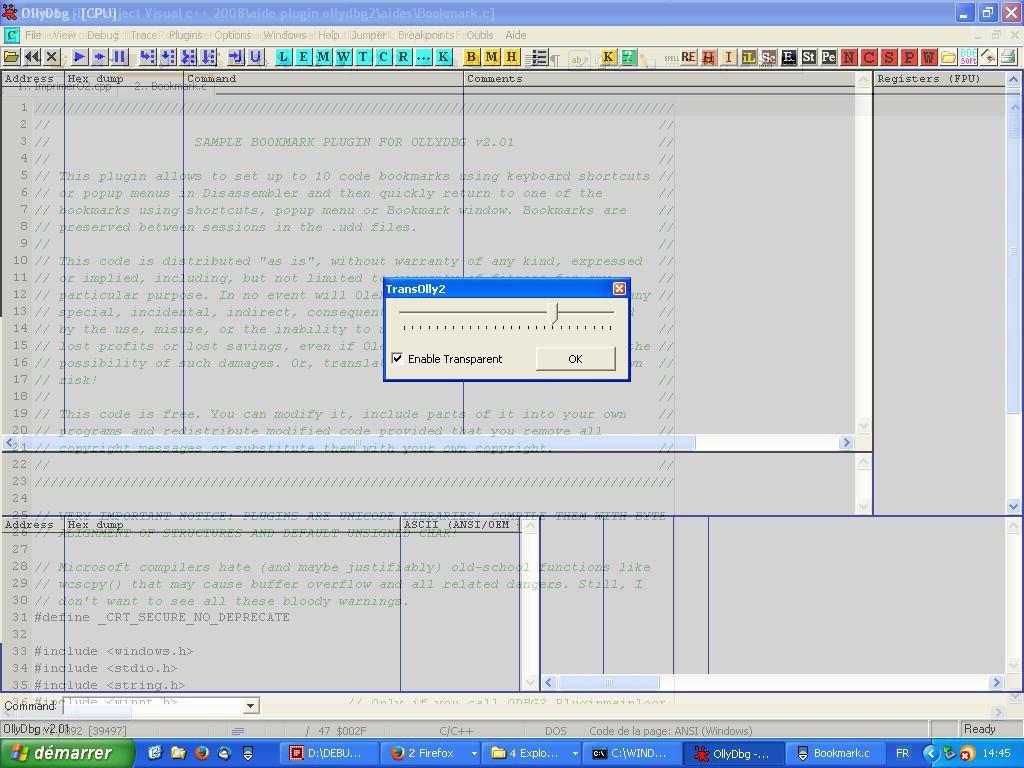
Task: Click the red S toolbar icon
Action: tap(889, 57)
